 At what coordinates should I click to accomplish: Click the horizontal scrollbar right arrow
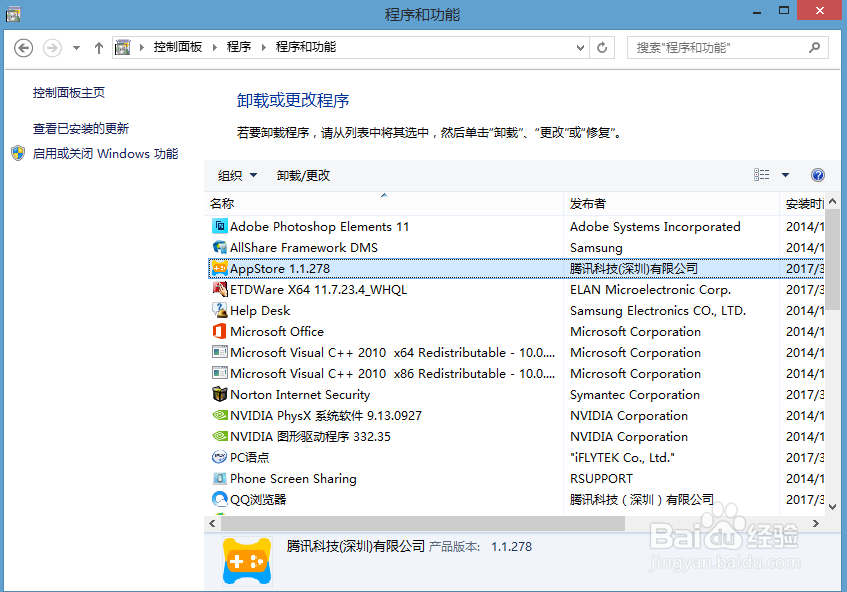click(x=816, y=523)
